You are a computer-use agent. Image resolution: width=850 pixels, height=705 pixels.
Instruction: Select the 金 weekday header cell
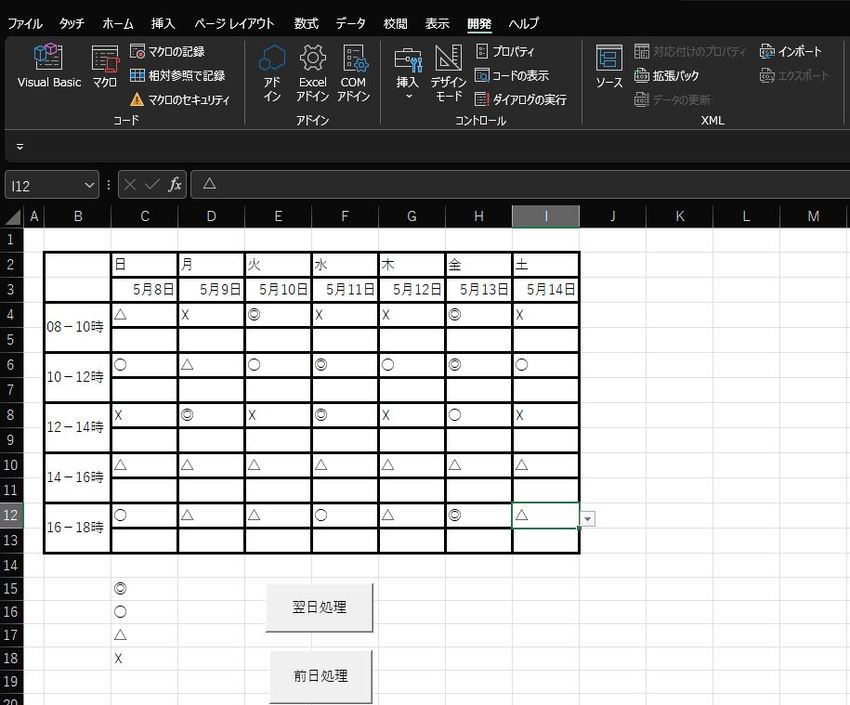pos(479,264)
